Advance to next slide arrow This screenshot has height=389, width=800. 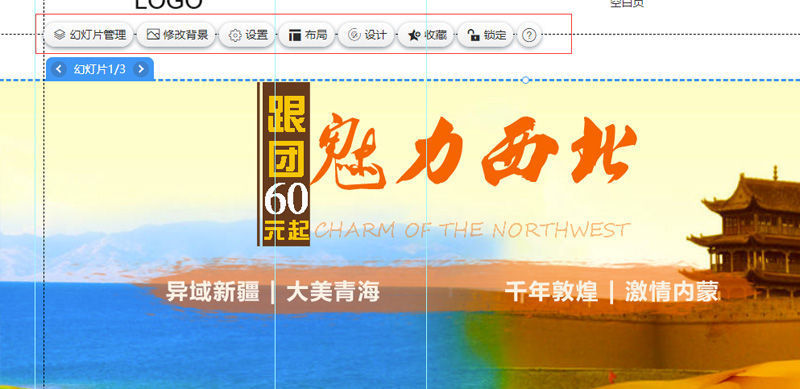tap(141, 69)
